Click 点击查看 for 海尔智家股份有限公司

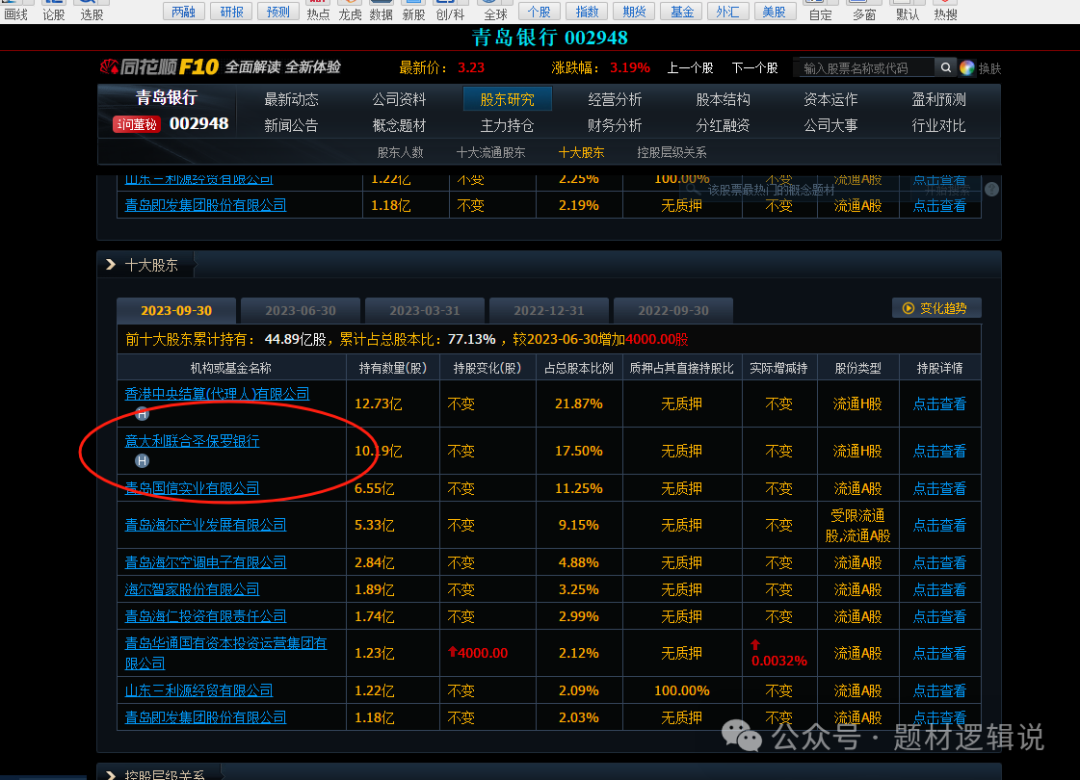[x=939, y=589]
